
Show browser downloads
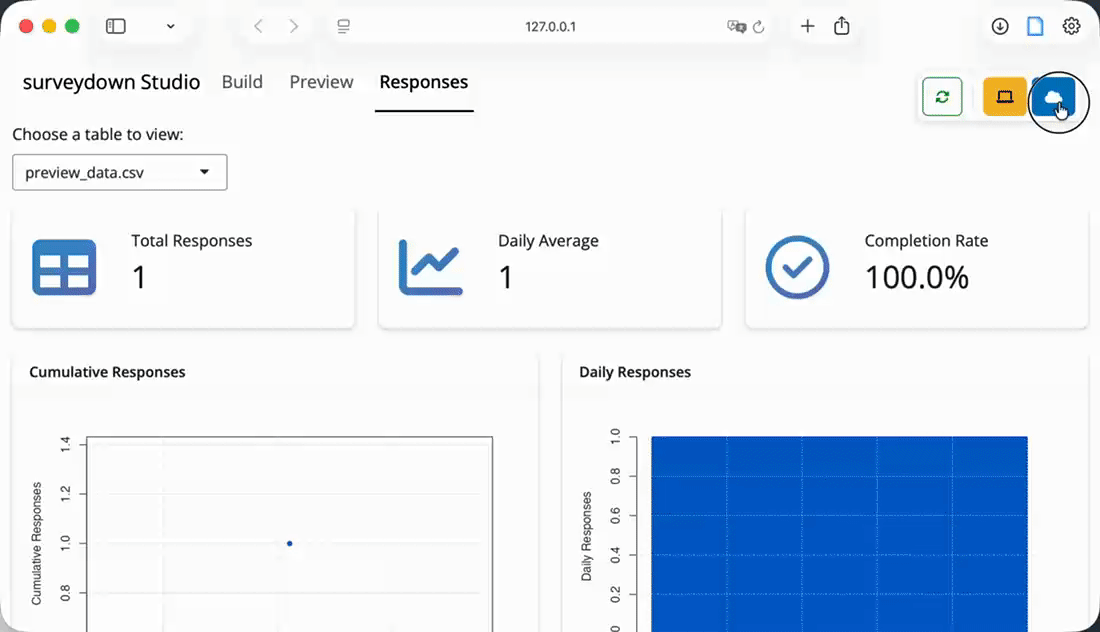pyautogui.click(x=1000, y=27)
